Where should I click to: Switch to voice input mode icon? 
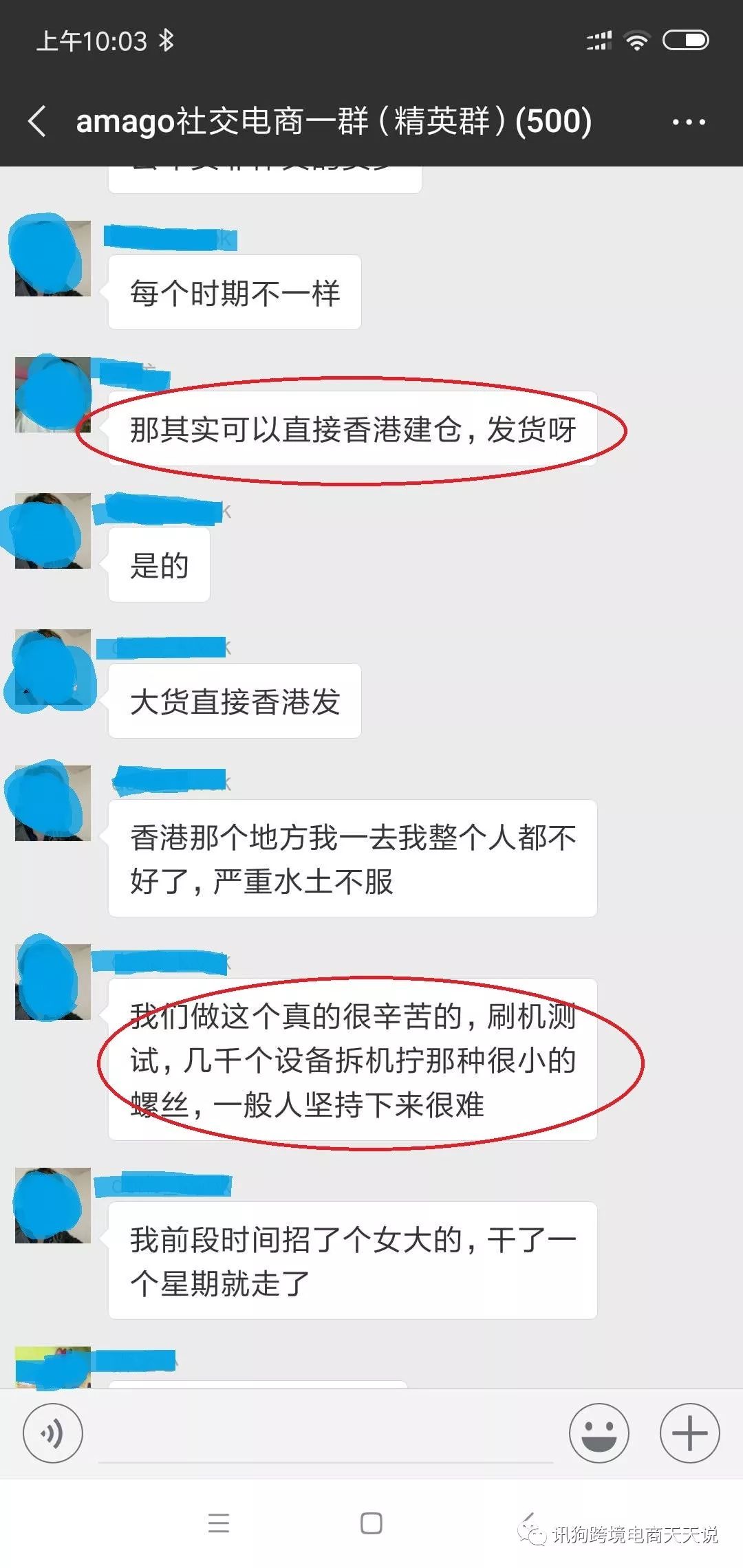(53, 1434)
